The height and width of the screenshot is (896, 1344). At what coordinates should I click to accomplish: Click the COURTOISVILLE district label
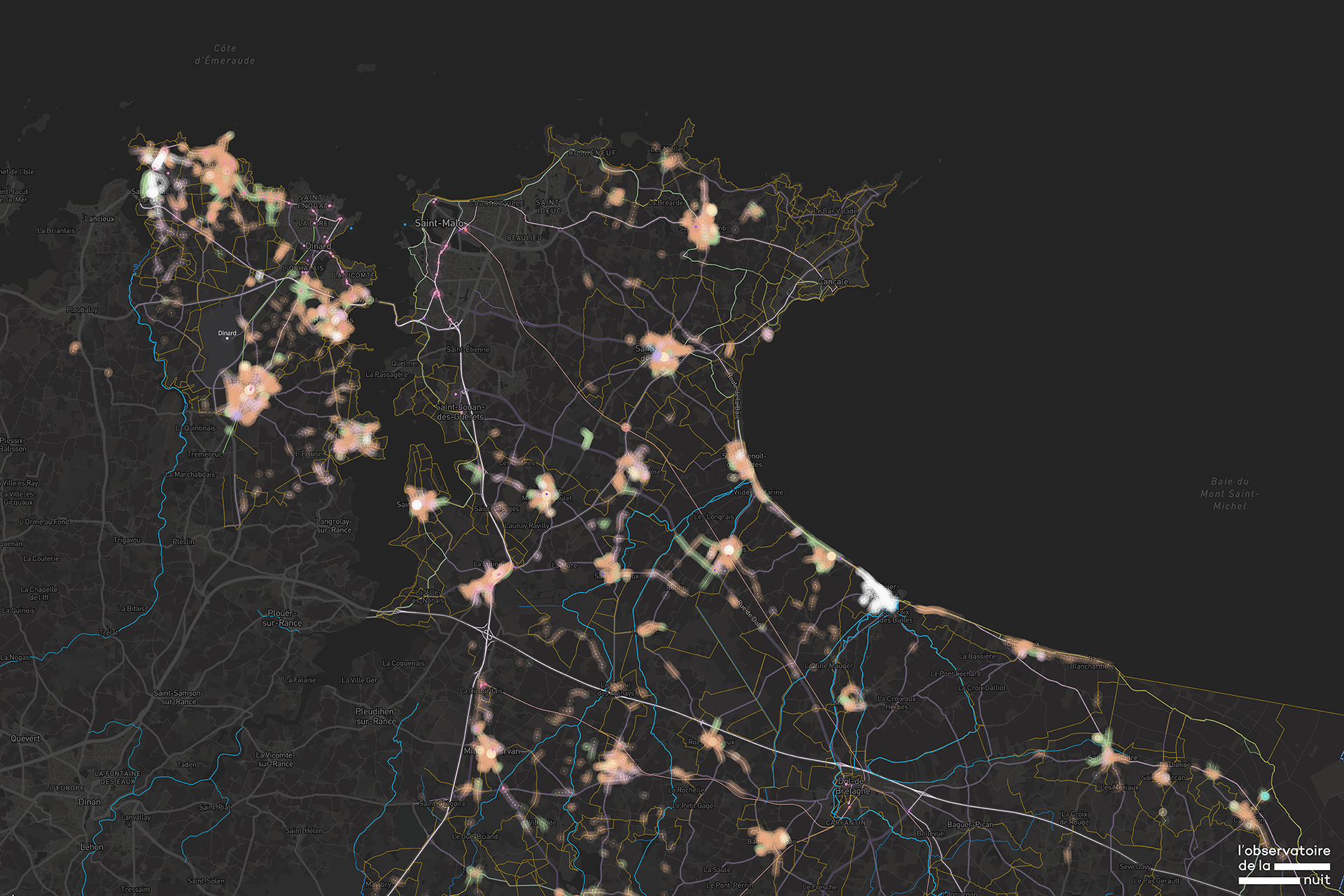coord(496,204)
